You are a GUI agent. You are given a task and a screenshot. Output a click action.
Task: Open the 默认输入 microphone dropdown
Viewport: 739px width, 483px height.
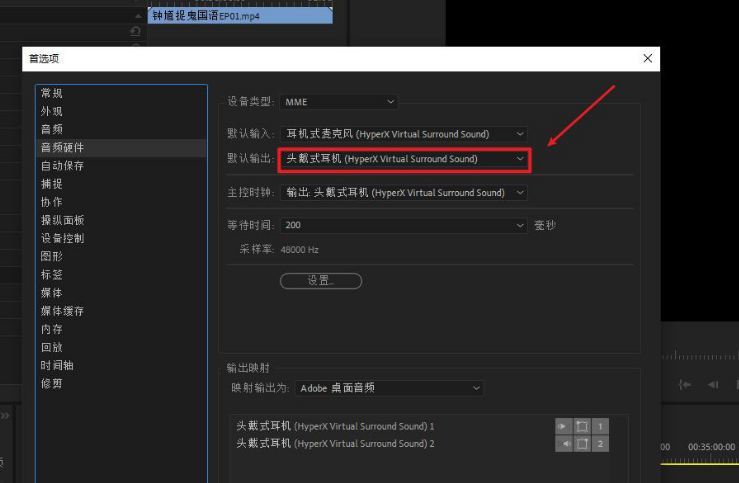click(x=404, y=134)
